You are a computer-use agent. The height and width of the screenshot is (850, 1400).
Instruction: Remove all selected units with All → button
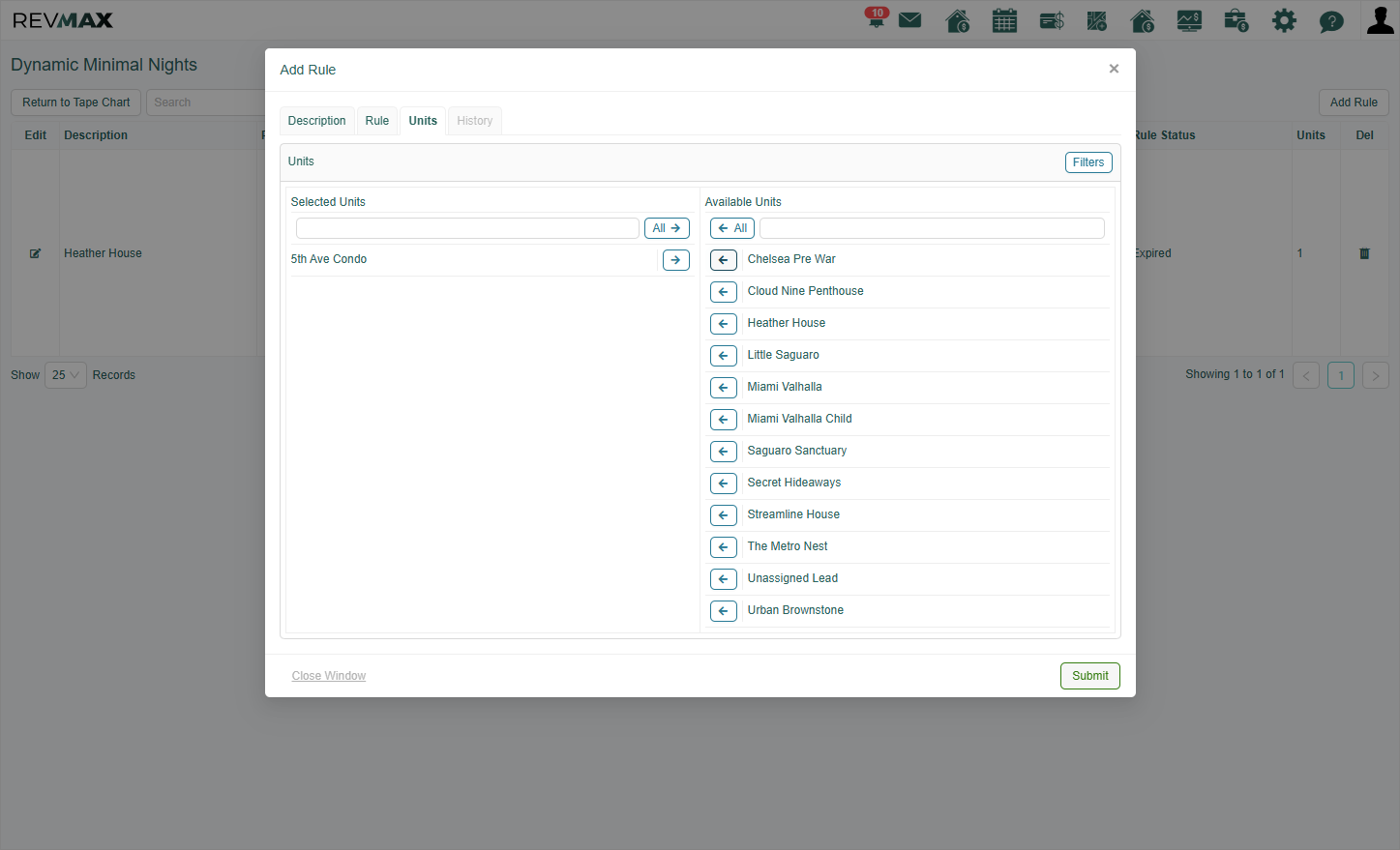pyautogui.click(x=667, y=228)
